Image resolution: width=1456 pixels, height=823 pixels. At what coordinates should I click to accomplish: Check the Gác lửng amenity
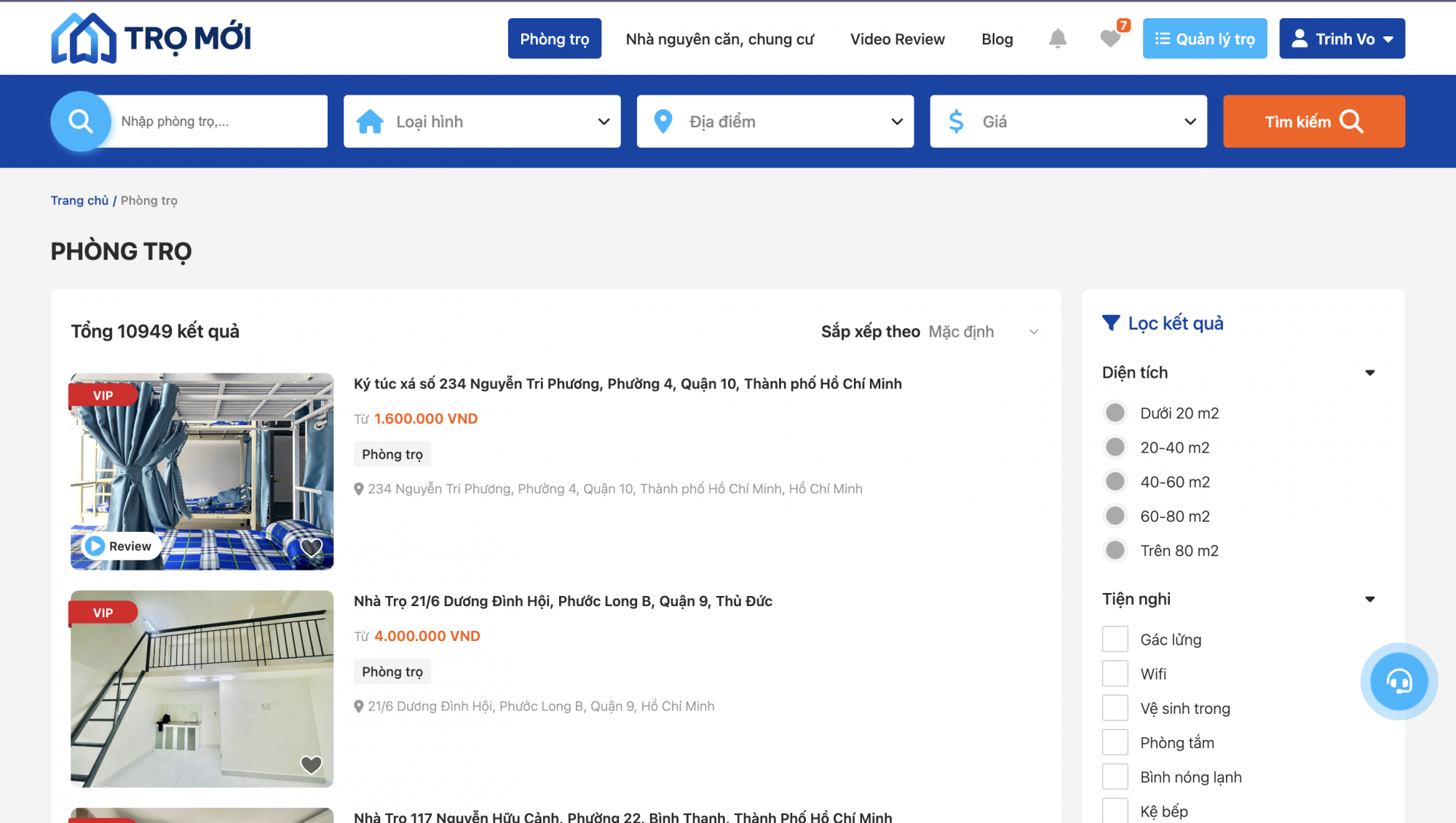tap(1115, 639)
